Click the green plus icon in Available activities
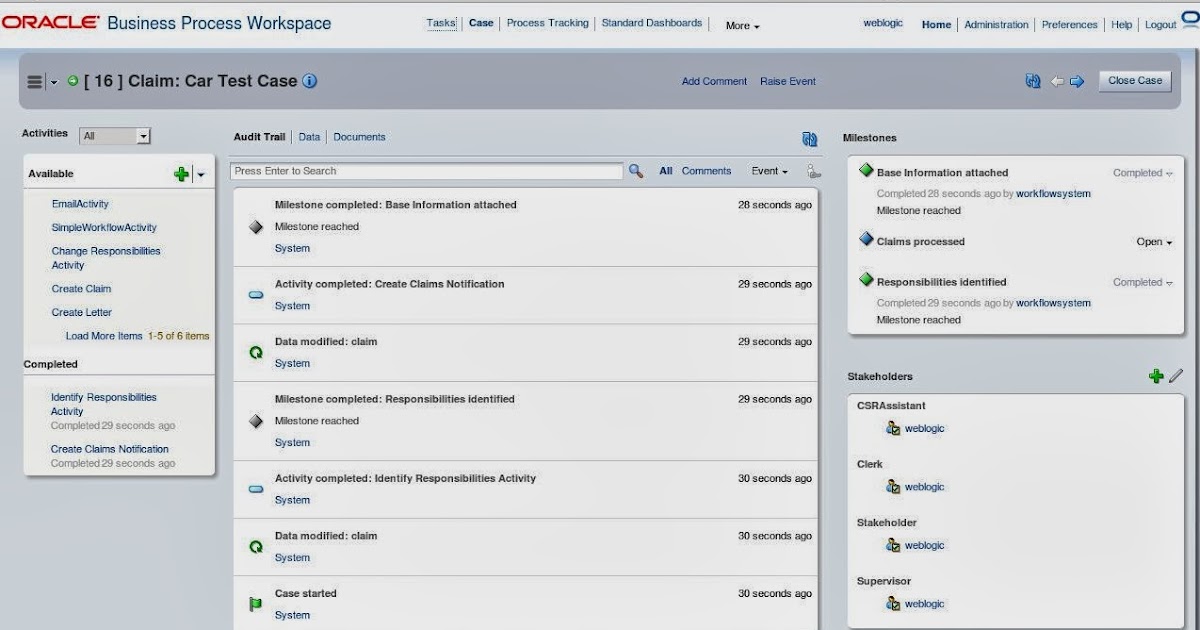The width and height of the screenshot is (1200, 630). (180, 172)
